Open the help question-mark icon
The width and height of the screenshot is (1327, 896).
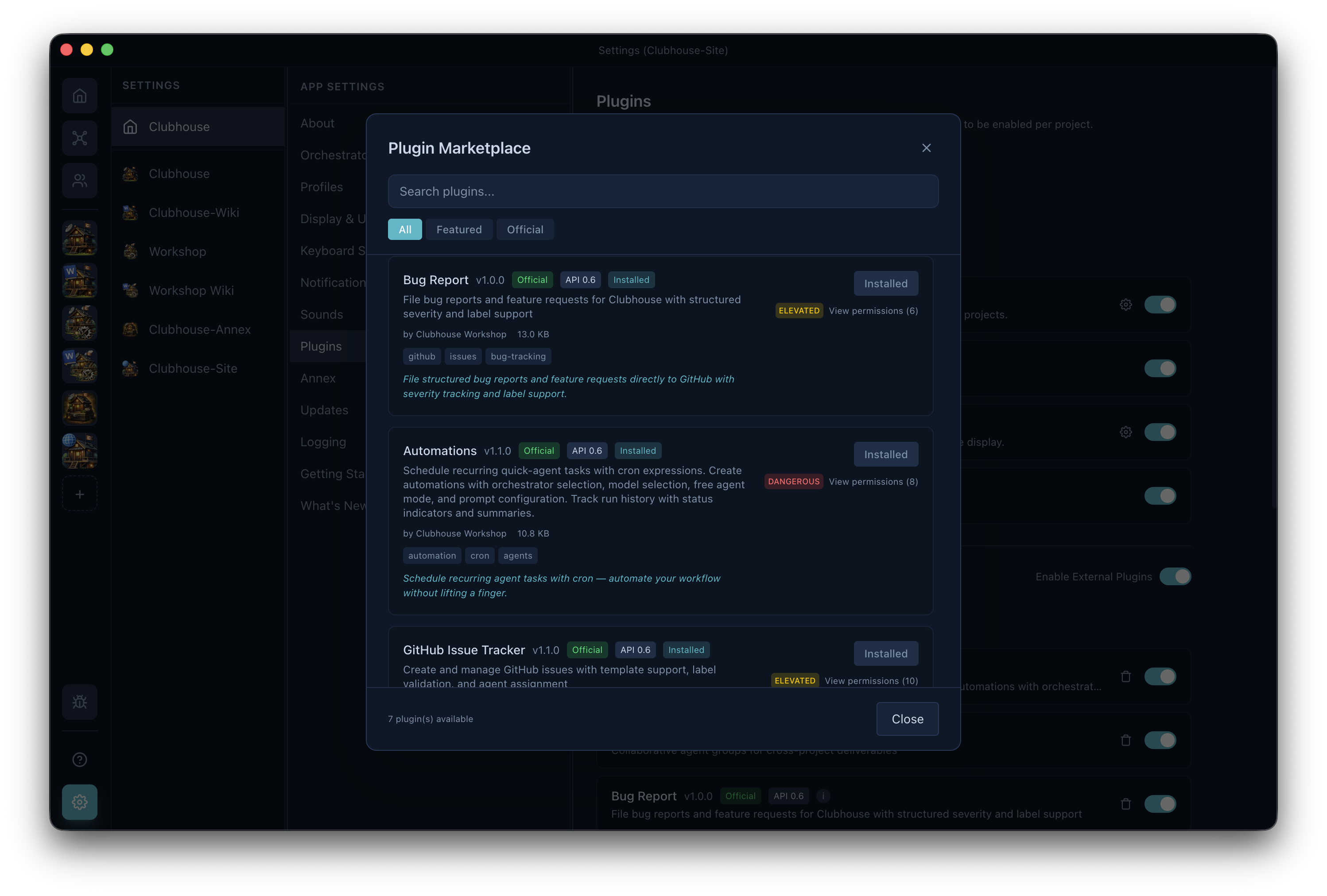point(80,760)
